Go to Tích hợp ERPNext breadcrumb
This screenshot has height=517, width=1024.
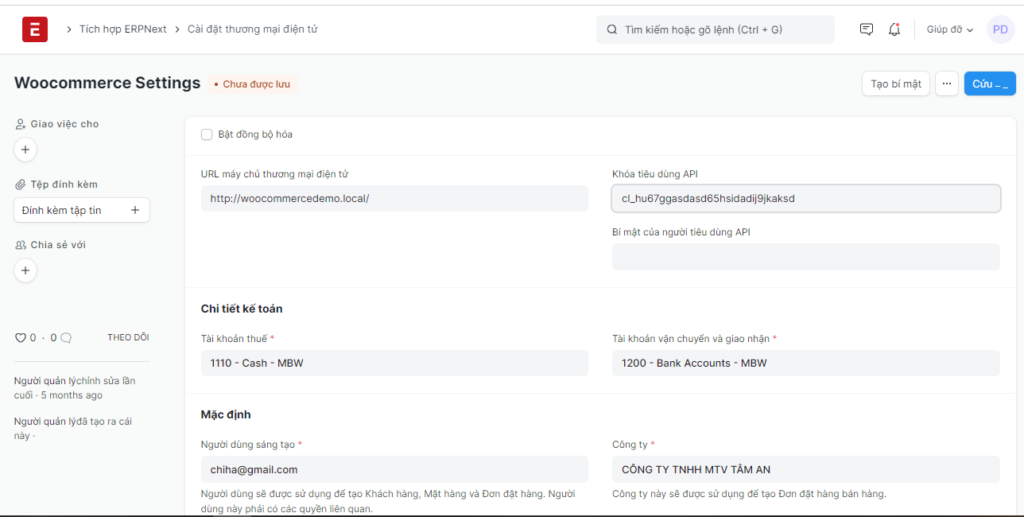(123, 29)
